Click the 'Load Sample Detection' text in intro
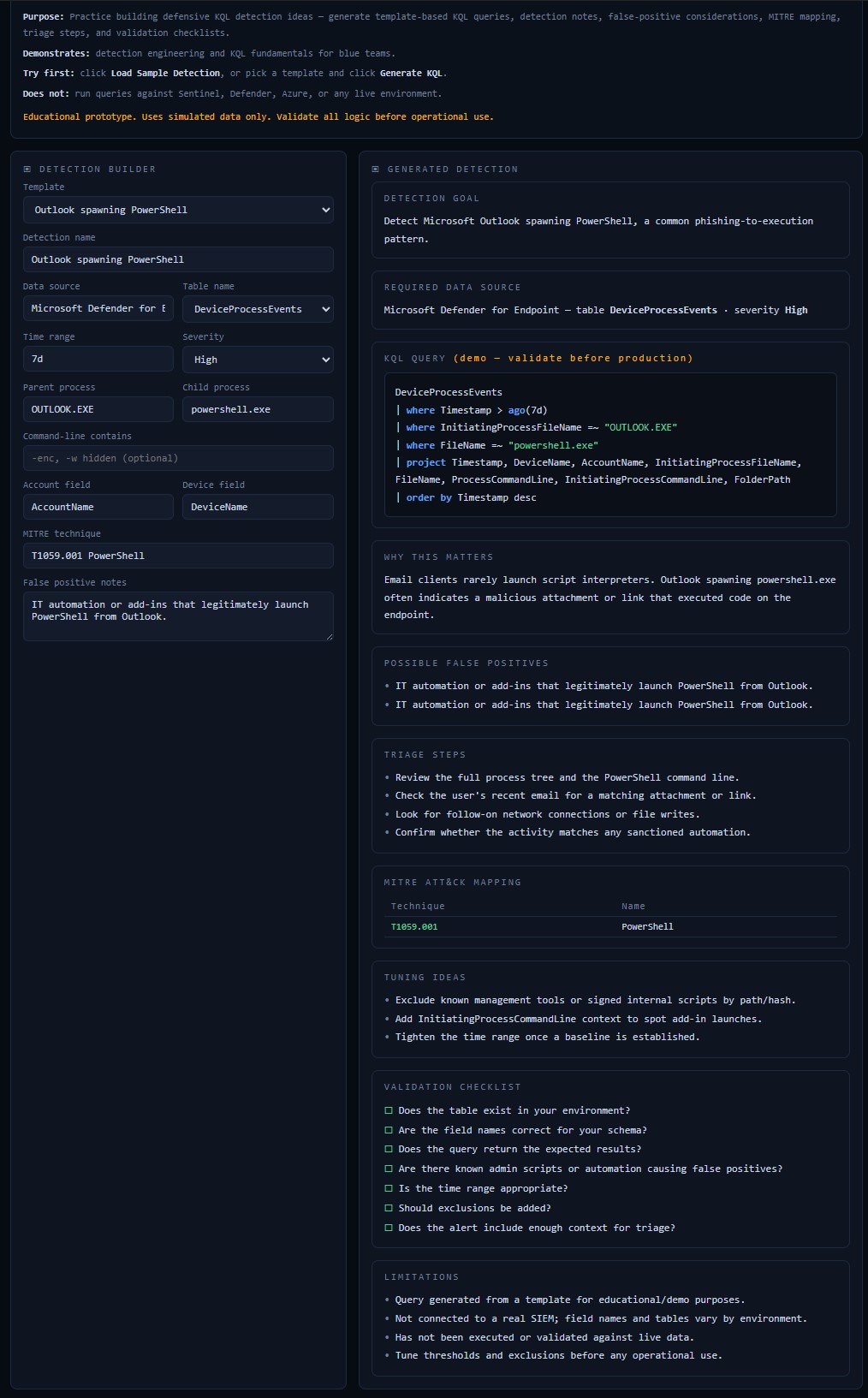 pos(165,74)
